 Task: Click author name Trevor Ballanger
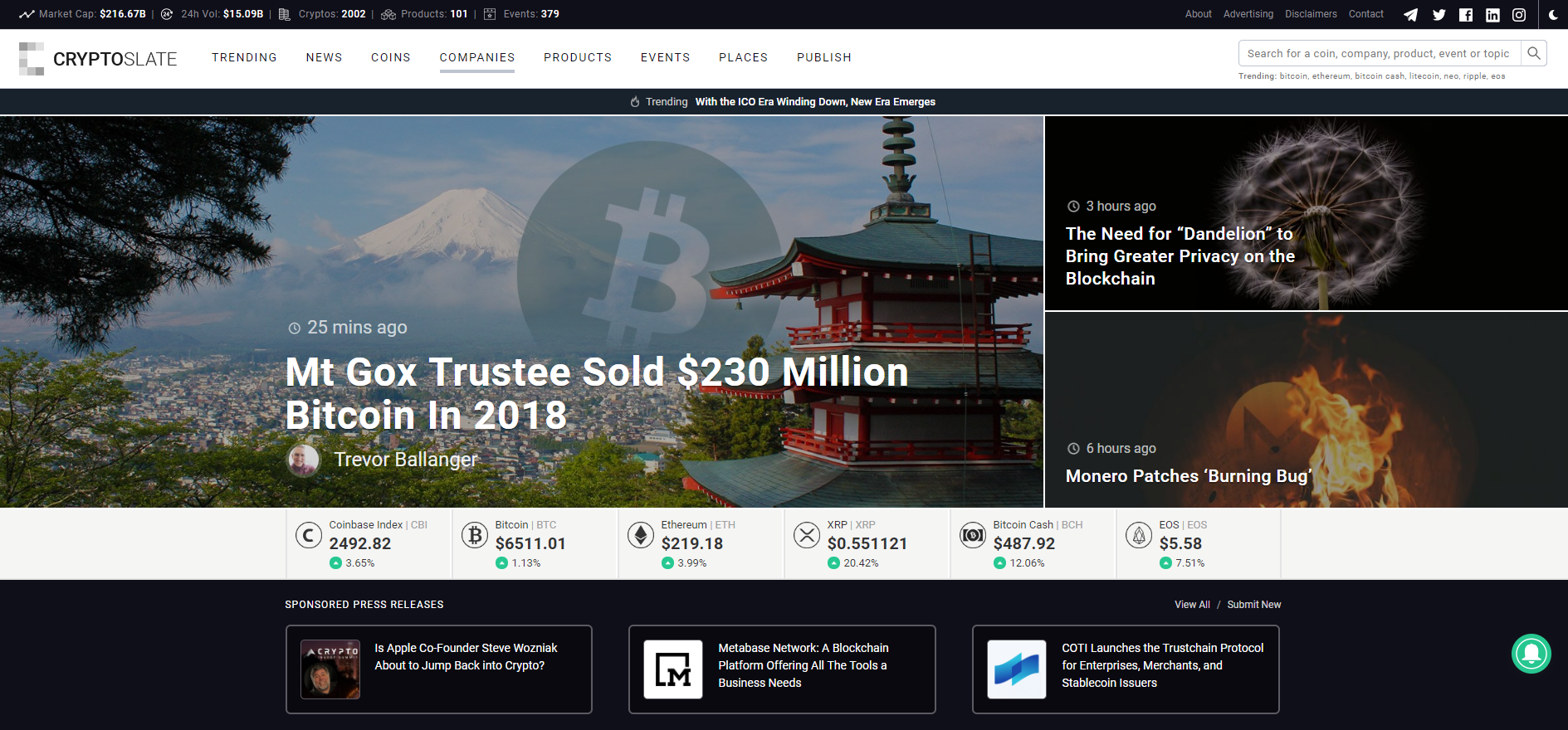[406, 460]
